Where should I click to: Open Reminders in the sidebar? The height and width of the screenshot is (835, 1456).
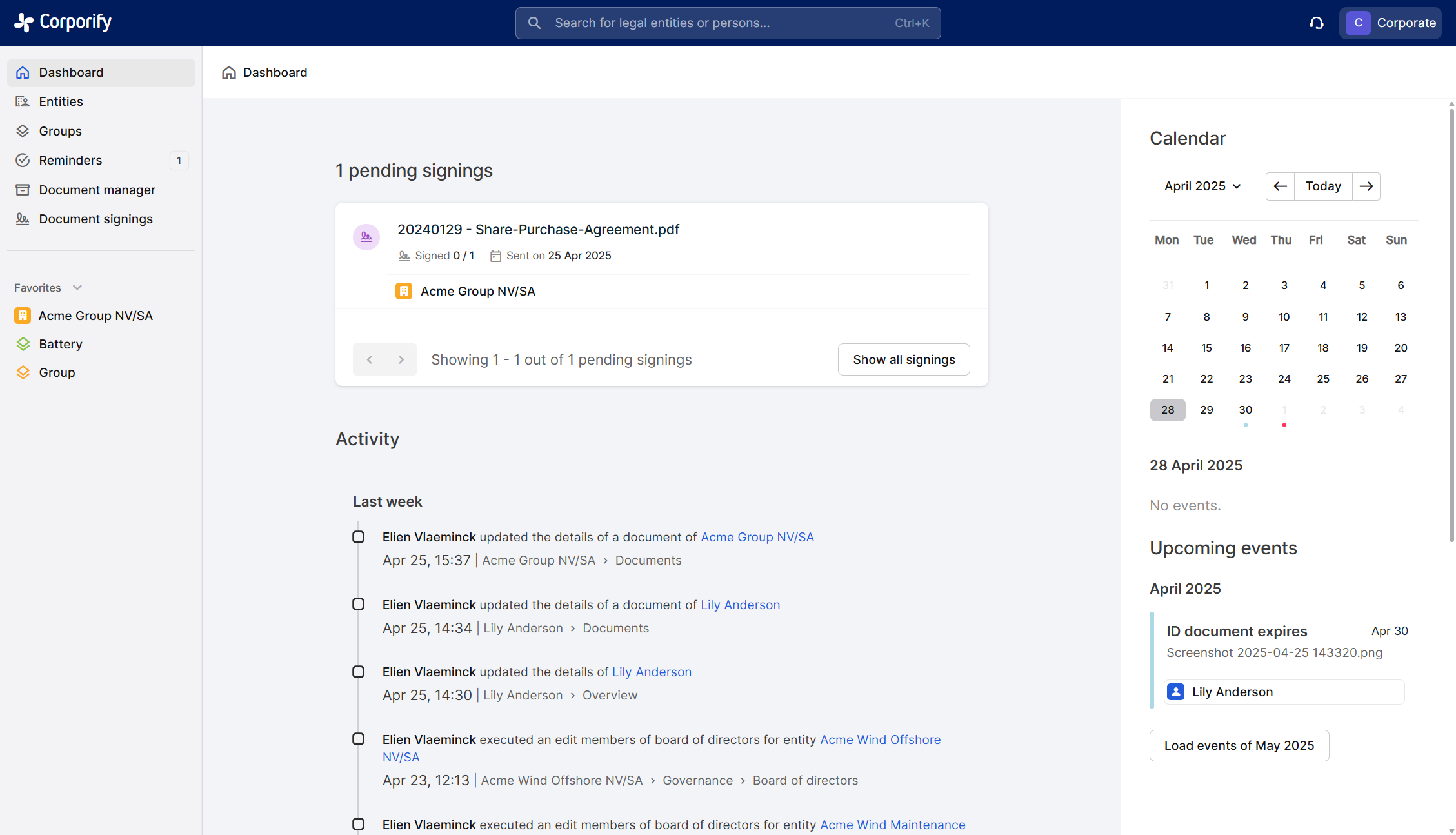tap(70, 160)
